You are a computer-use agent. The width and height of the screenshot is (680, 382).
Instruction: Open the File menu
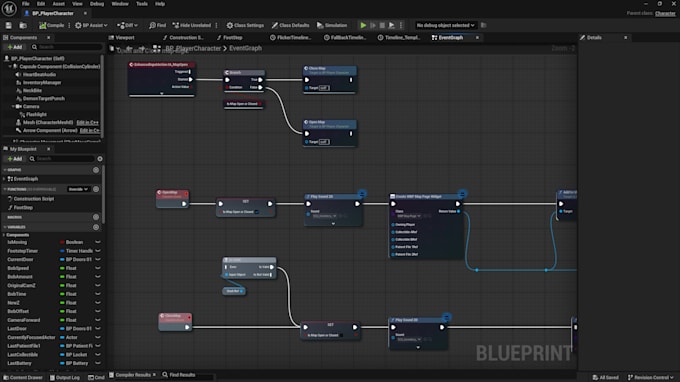26,4
